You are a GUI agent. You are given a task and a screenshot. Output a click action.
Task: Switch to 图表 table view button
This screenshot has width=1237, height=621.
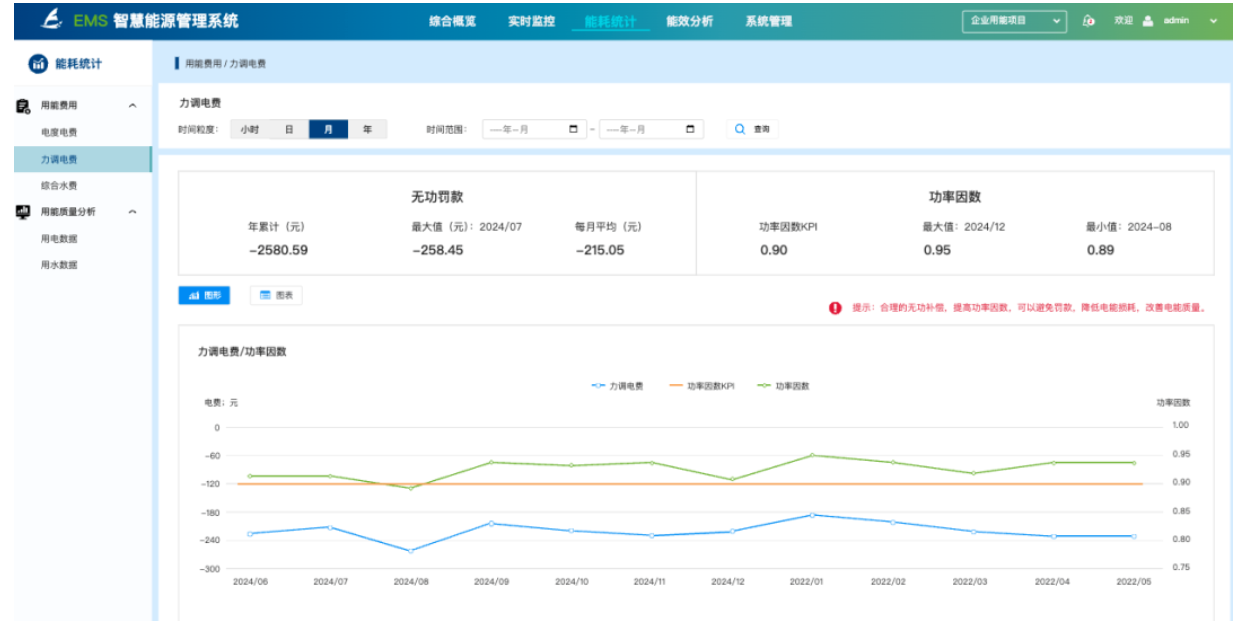coord(276,295)
